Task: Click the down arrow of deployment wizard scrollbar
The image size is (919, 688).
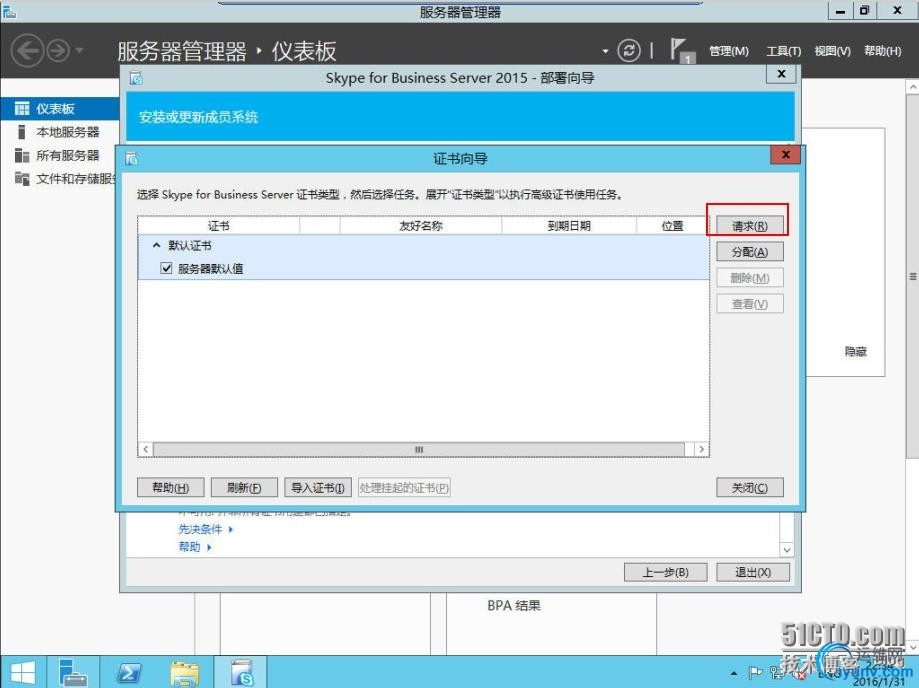Action: (x=787, y=550)
